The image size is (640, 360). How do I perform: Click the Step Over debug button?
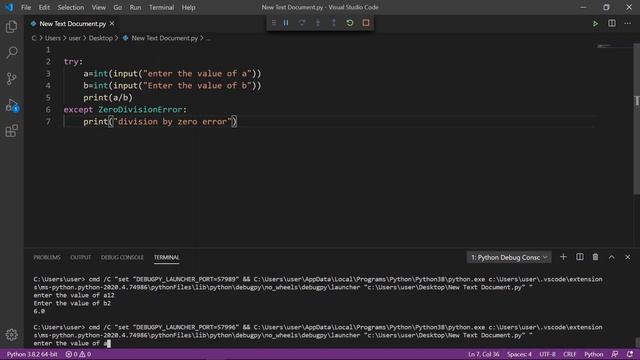click(x=302, y=23)
